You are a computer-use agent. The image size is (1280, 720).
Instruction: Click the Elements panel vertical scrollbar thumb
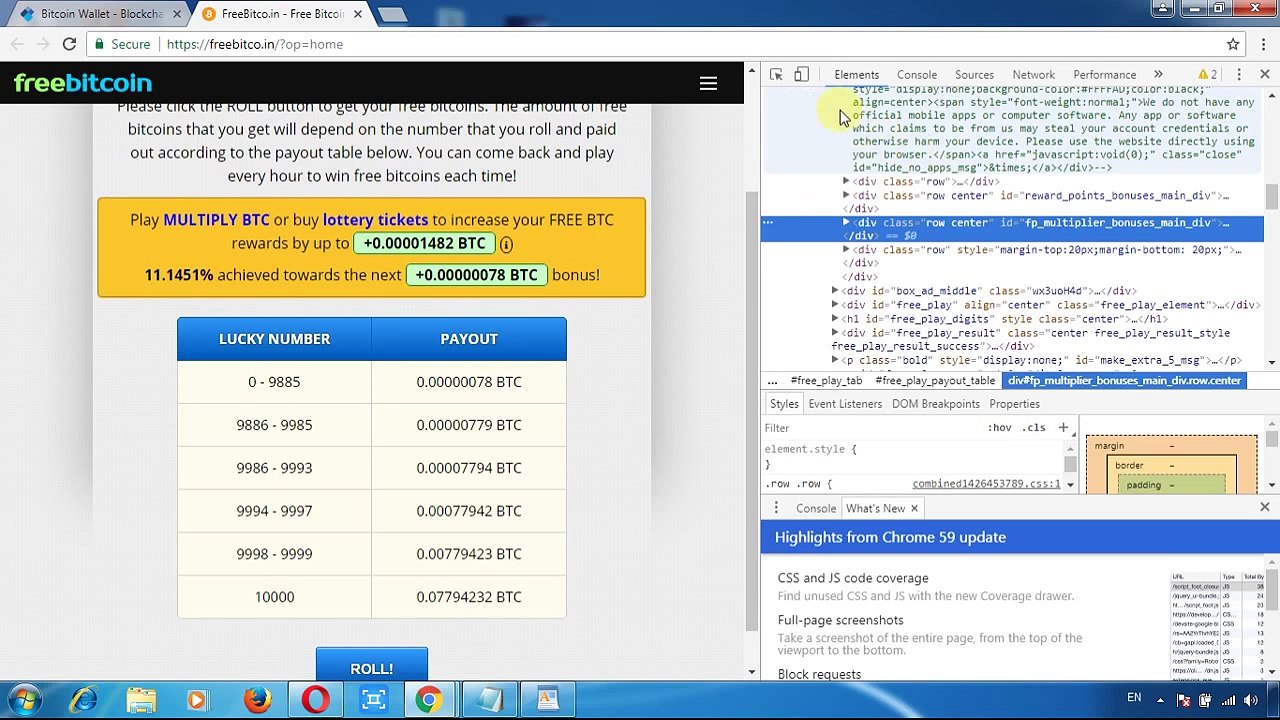coord(1271,197)
